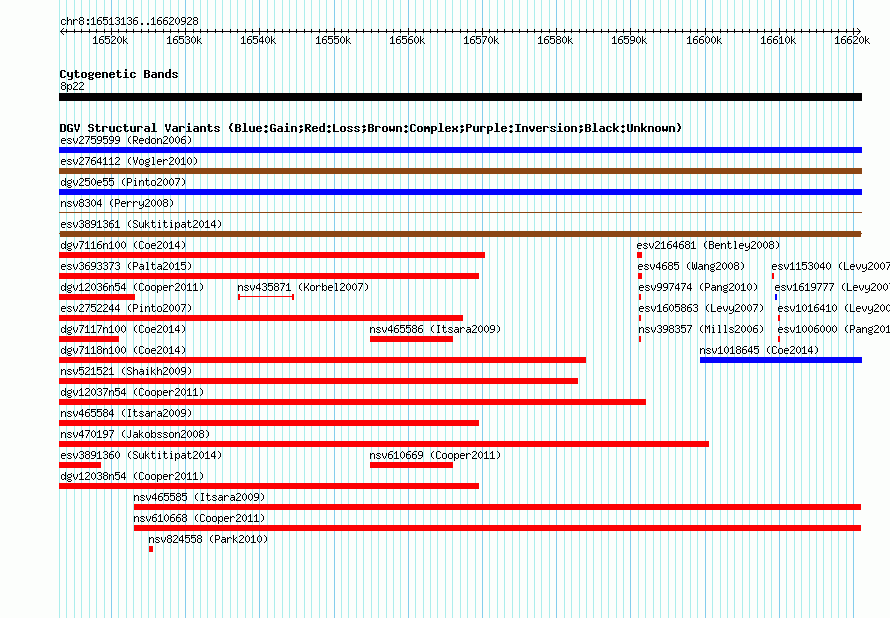Open esv3891361 (Suktitipat2014) label
Viewport: 890px width, 618px height.
141,224
